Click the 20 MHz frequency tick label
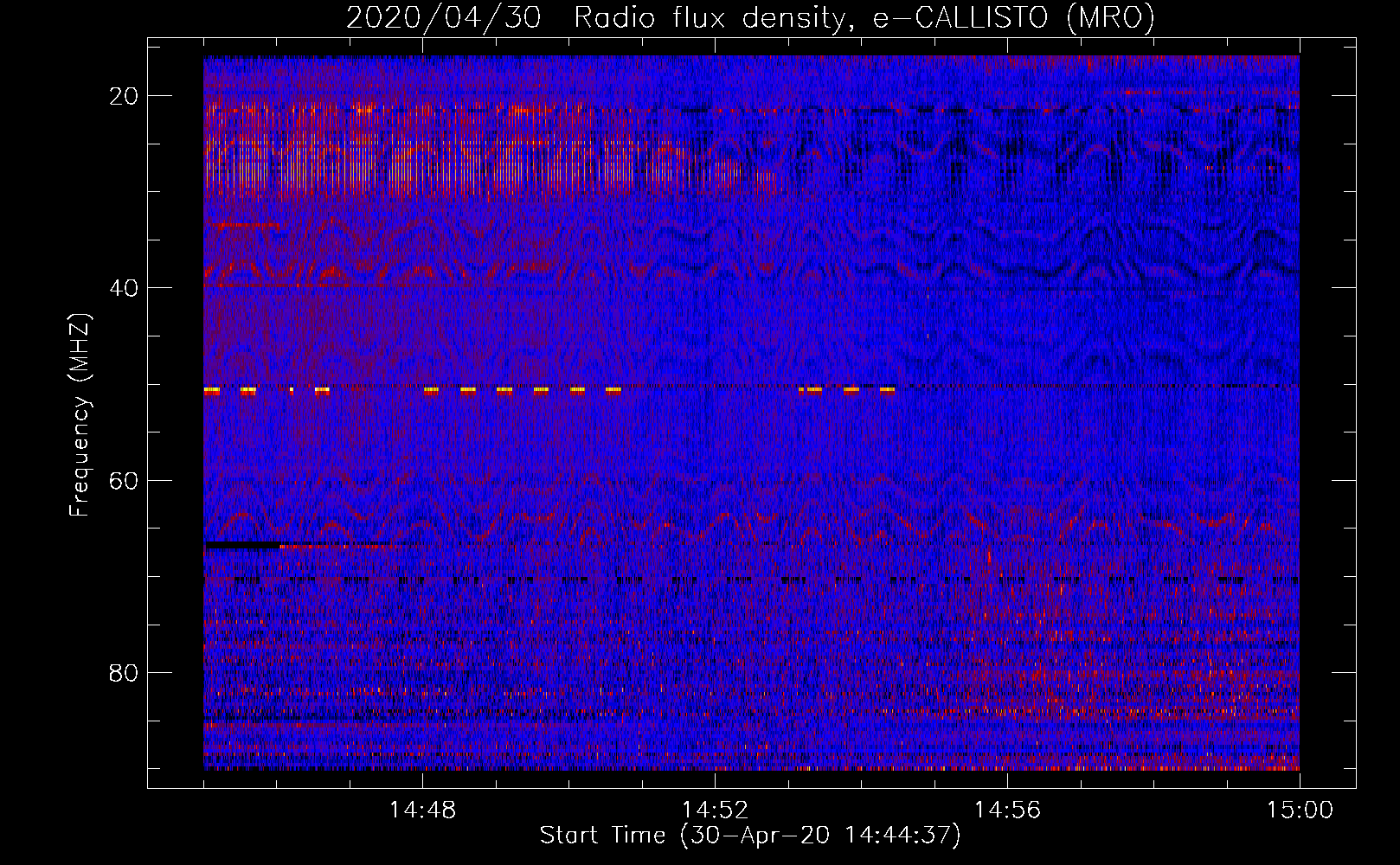 (x=124, y=96)
